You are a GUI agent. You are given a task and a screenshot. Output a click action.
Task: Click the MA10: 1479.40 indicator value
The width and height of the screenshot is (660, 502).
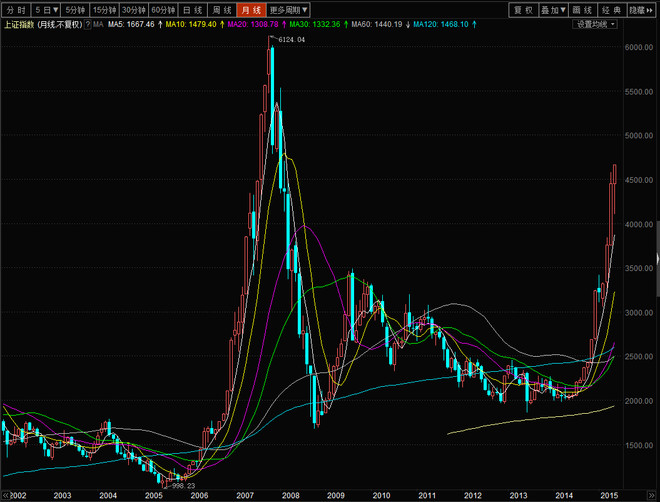coord(191,24)
